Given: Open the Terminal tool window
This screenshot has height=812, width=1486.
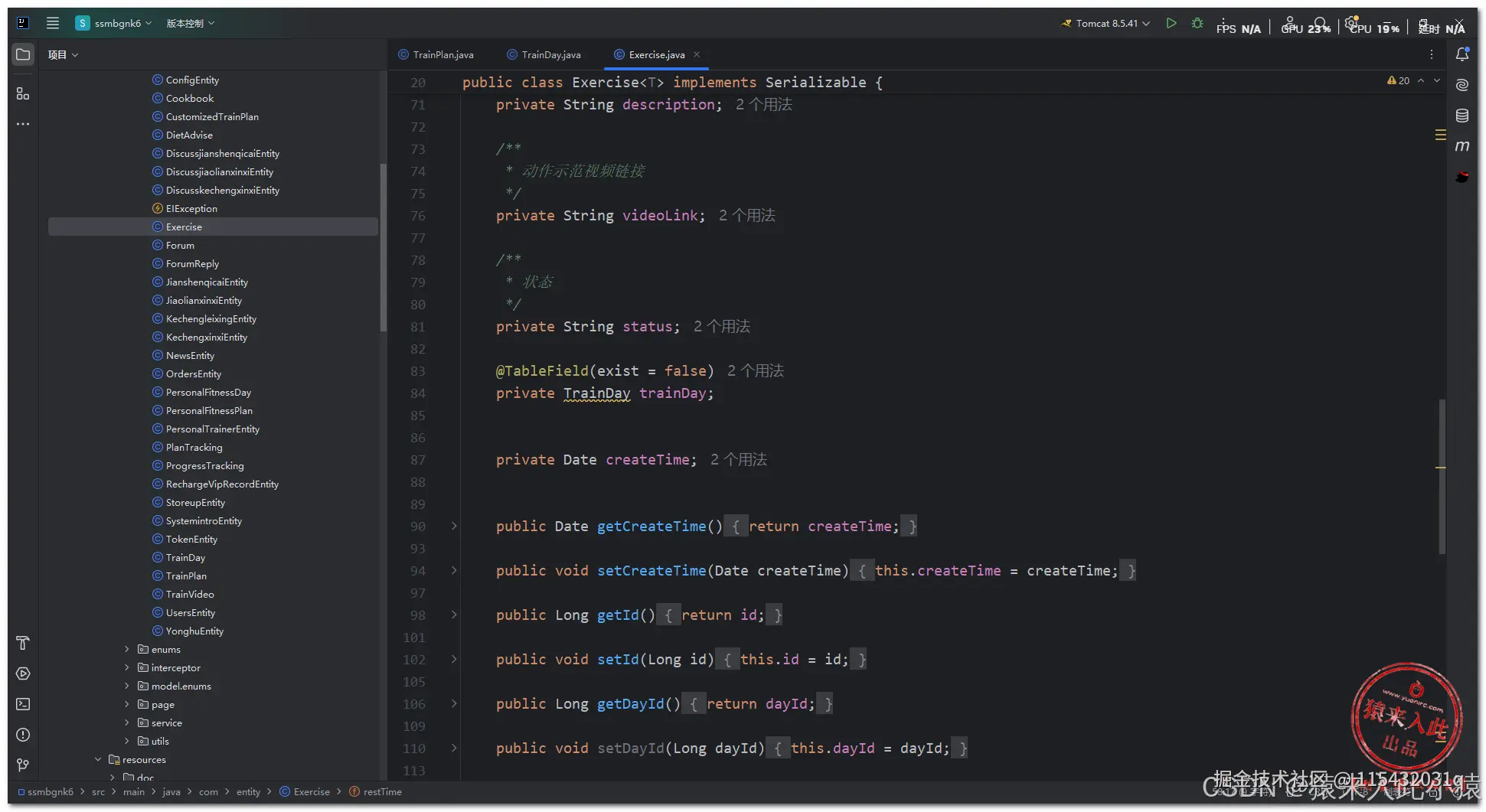Looking at the screenshot, I should 23,704.
